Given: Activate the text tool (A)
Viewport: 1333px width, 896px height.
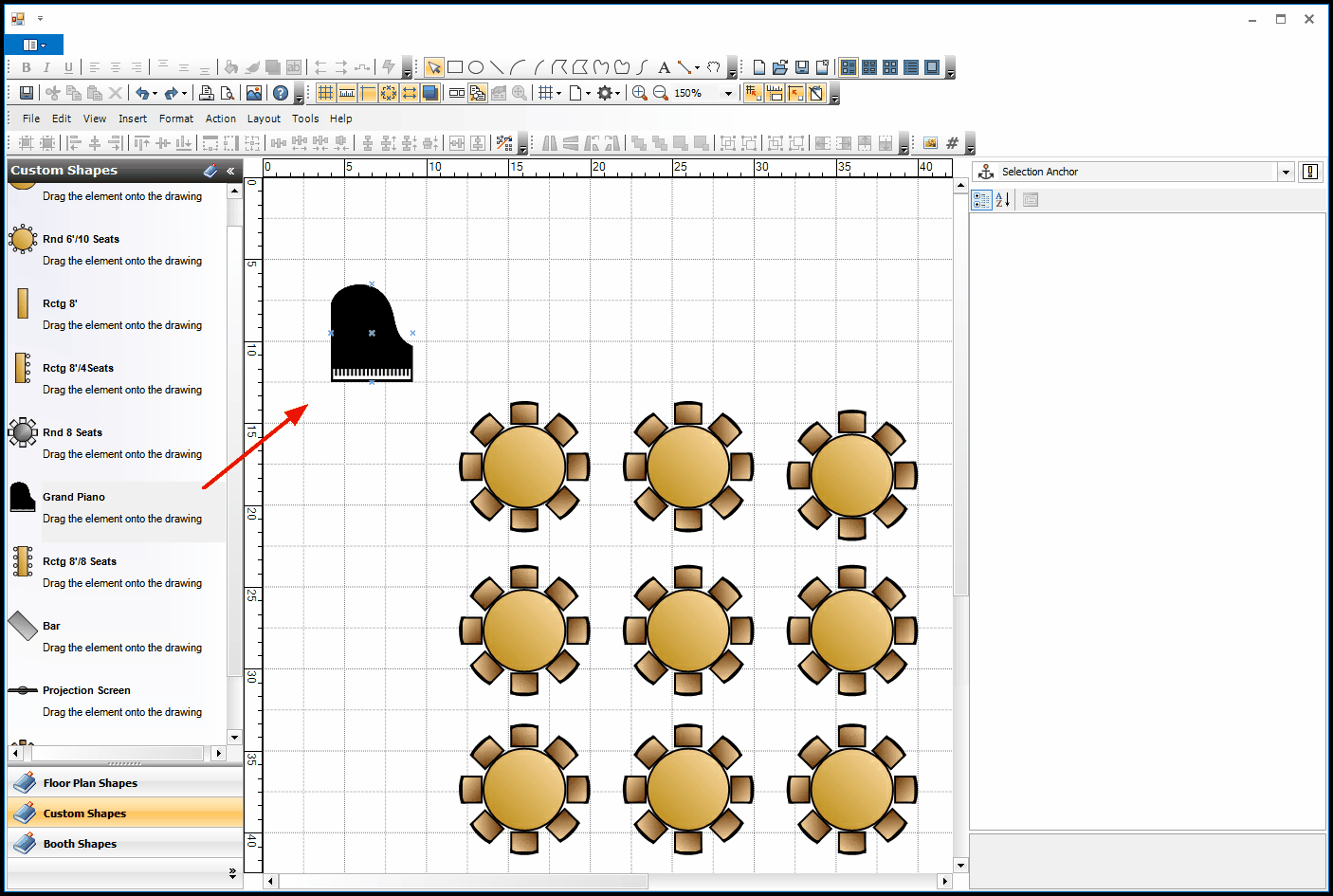Looking at the screenshot, I should (x=664, y=67).
